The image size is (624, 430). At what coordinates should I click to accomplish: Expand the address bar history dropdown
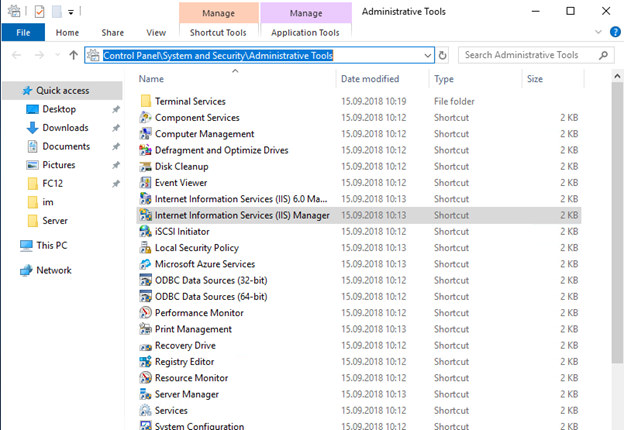pos(428,55)
